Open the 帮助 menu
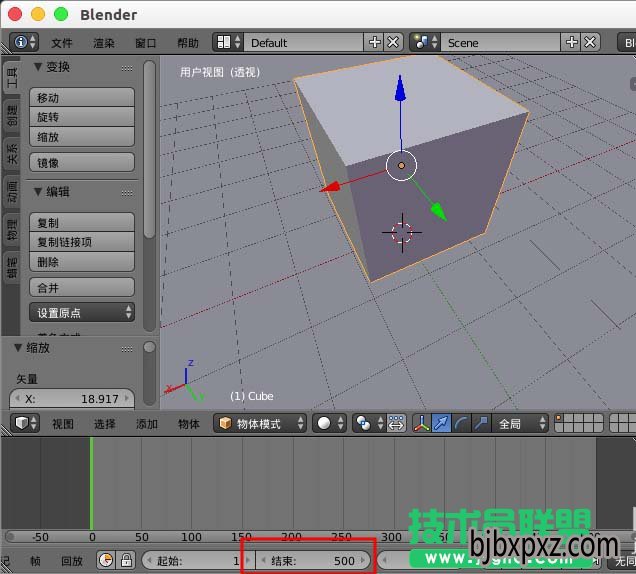Screen dimensions: 636x574 (x=188, y=43)
